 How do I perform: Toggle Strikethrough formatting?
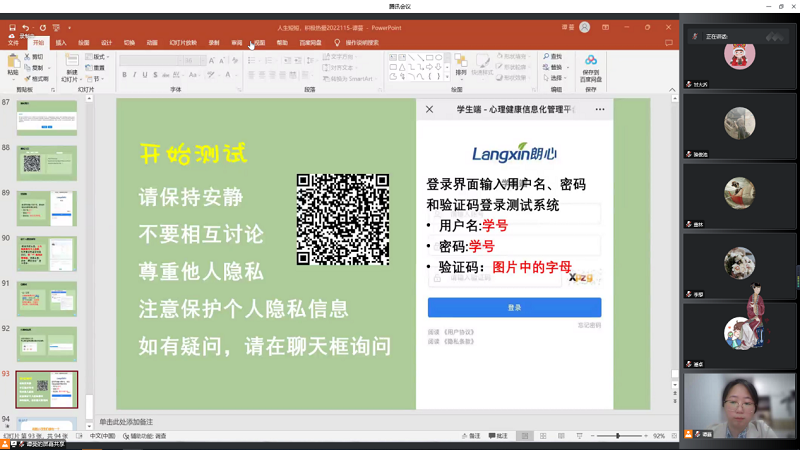165,75
